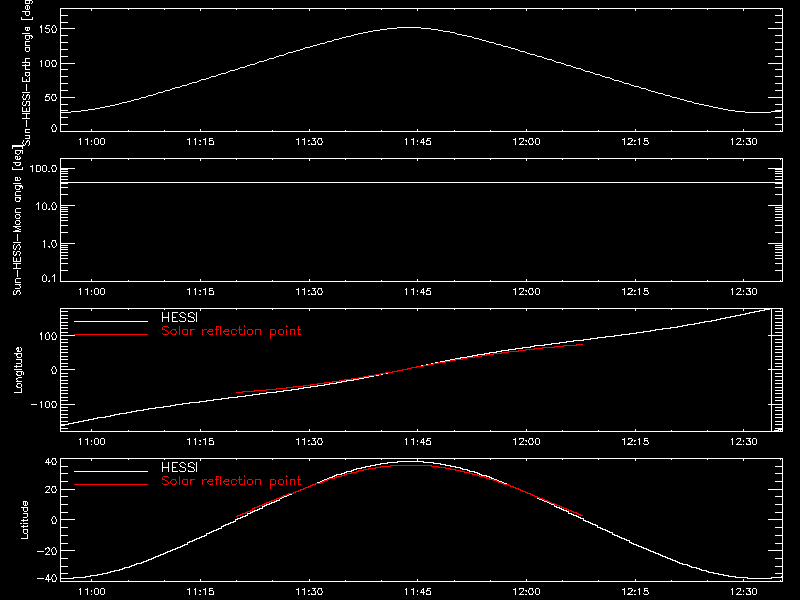Click the 50 tick on Earth angle axis
800x600 pixels.
[51, 97]
